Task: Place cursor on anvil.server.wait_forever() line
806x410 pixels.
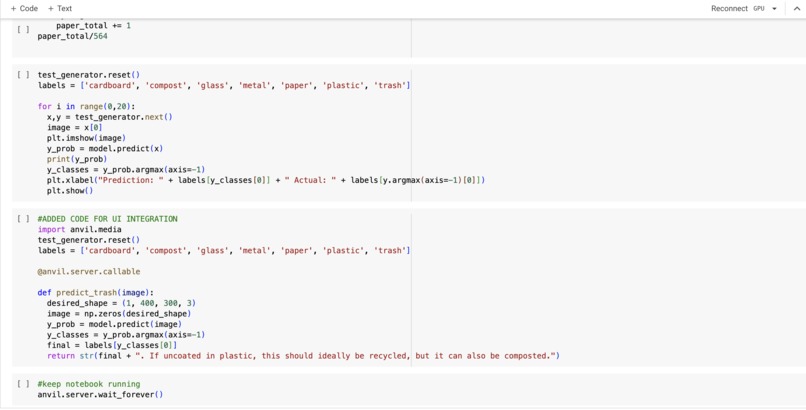Action: point(100,395)
